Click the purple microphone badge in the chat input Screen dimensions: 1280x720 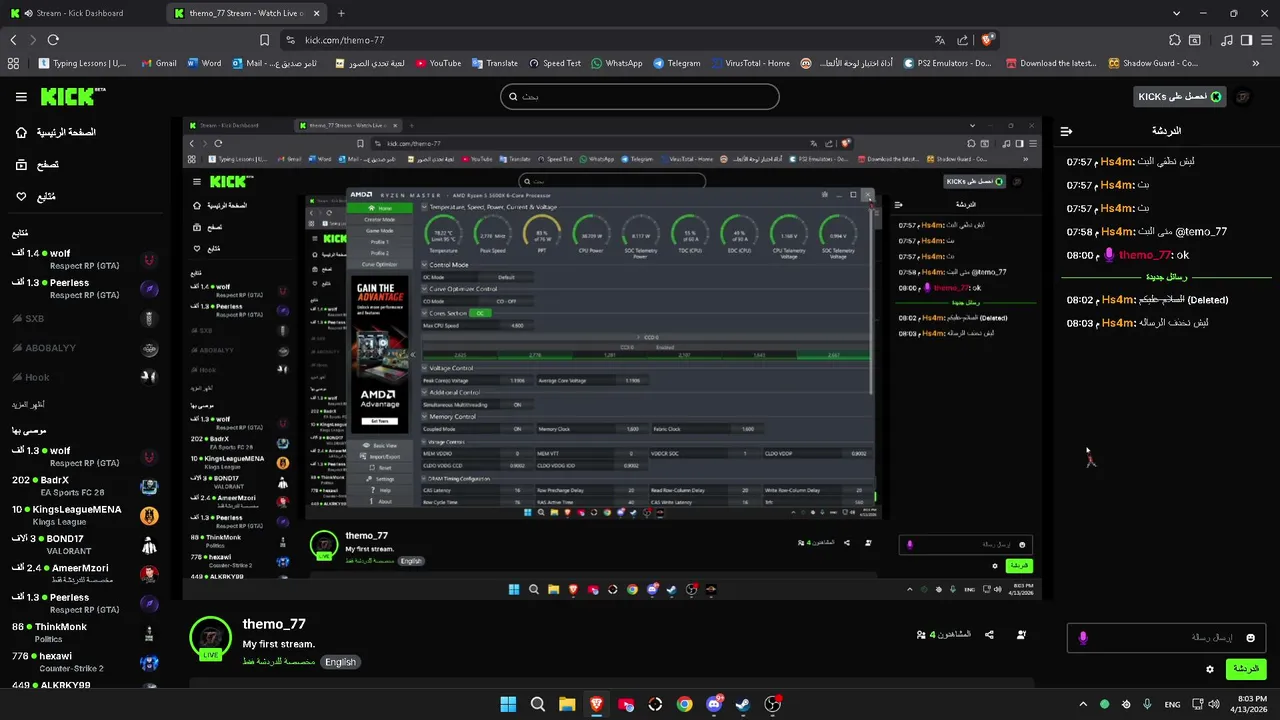click(1083, 638)
